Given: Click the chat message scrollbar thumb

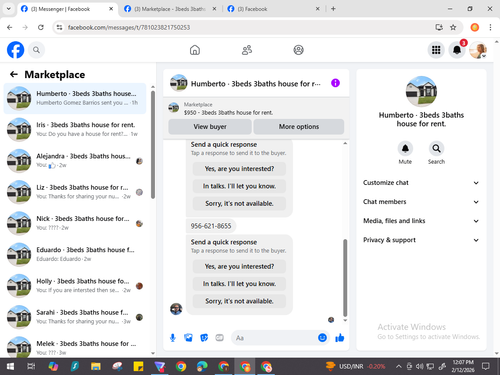Looking at the screenshot, I should click(345, 278).
